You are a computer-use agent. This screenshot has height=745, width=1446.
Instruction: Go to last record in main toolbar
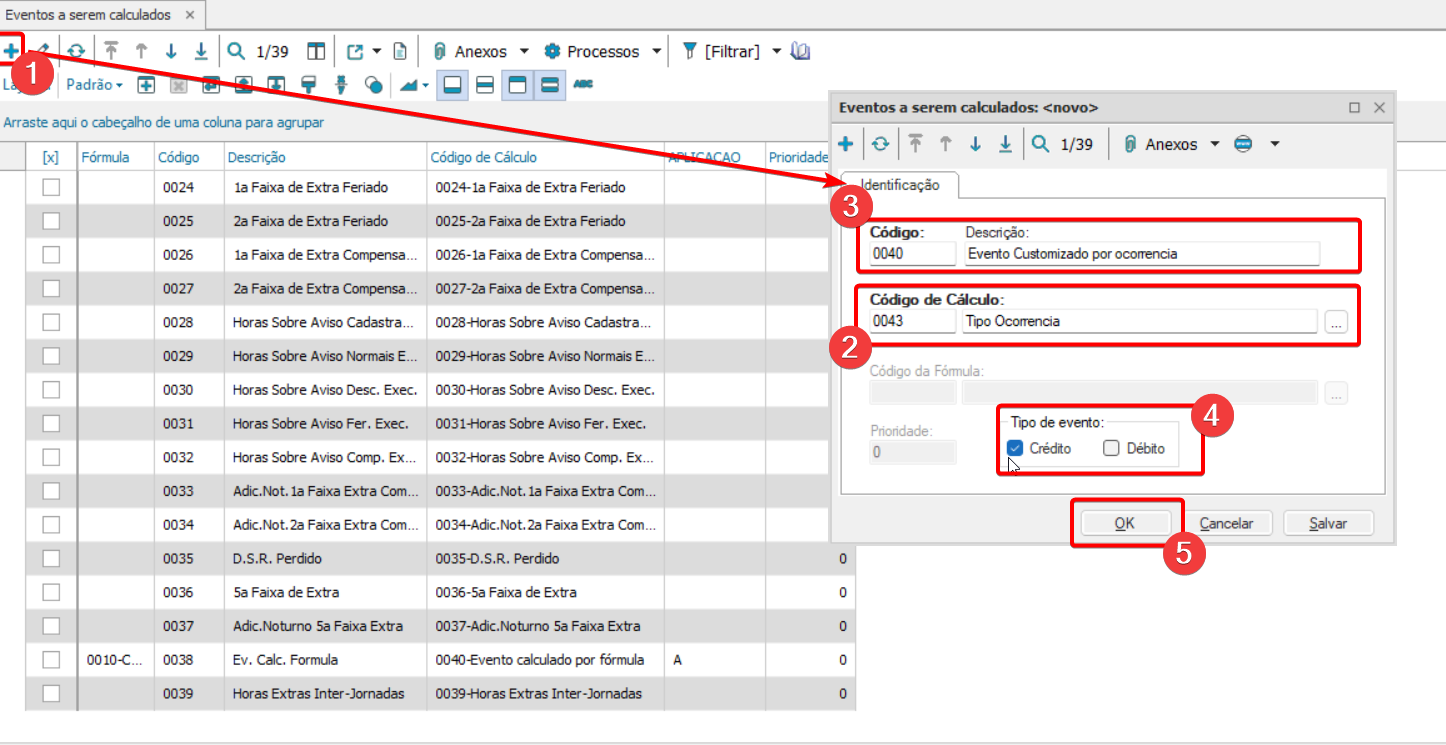[201, 51]
